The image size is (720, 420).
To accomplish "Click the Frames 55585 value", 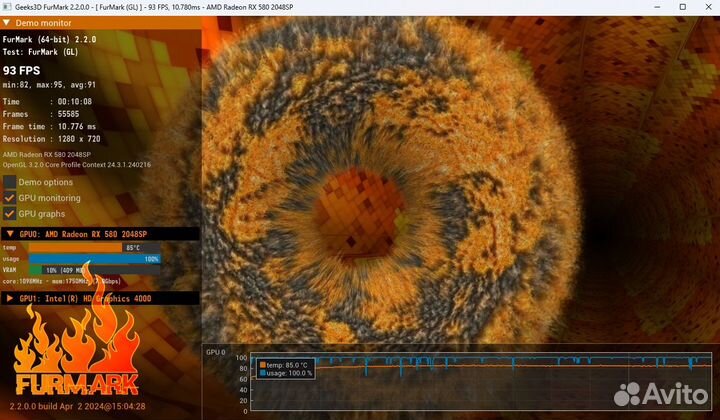I will click(68, 114).
